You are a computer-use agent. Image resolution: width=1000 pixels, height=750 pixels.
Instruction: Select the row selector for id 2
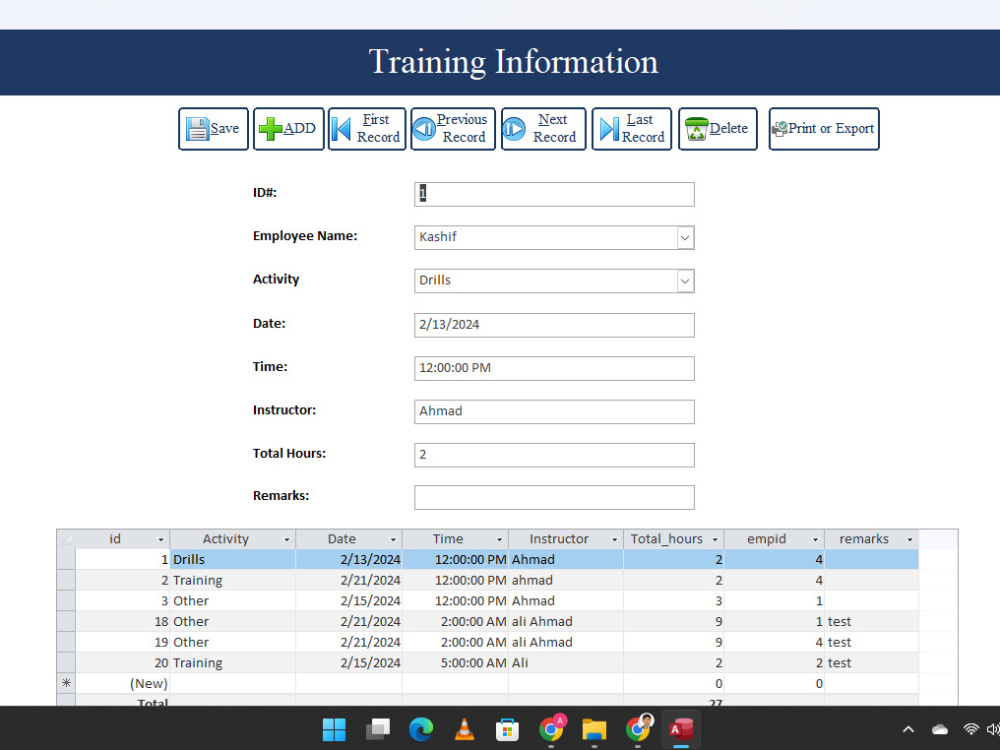(66, 580)
